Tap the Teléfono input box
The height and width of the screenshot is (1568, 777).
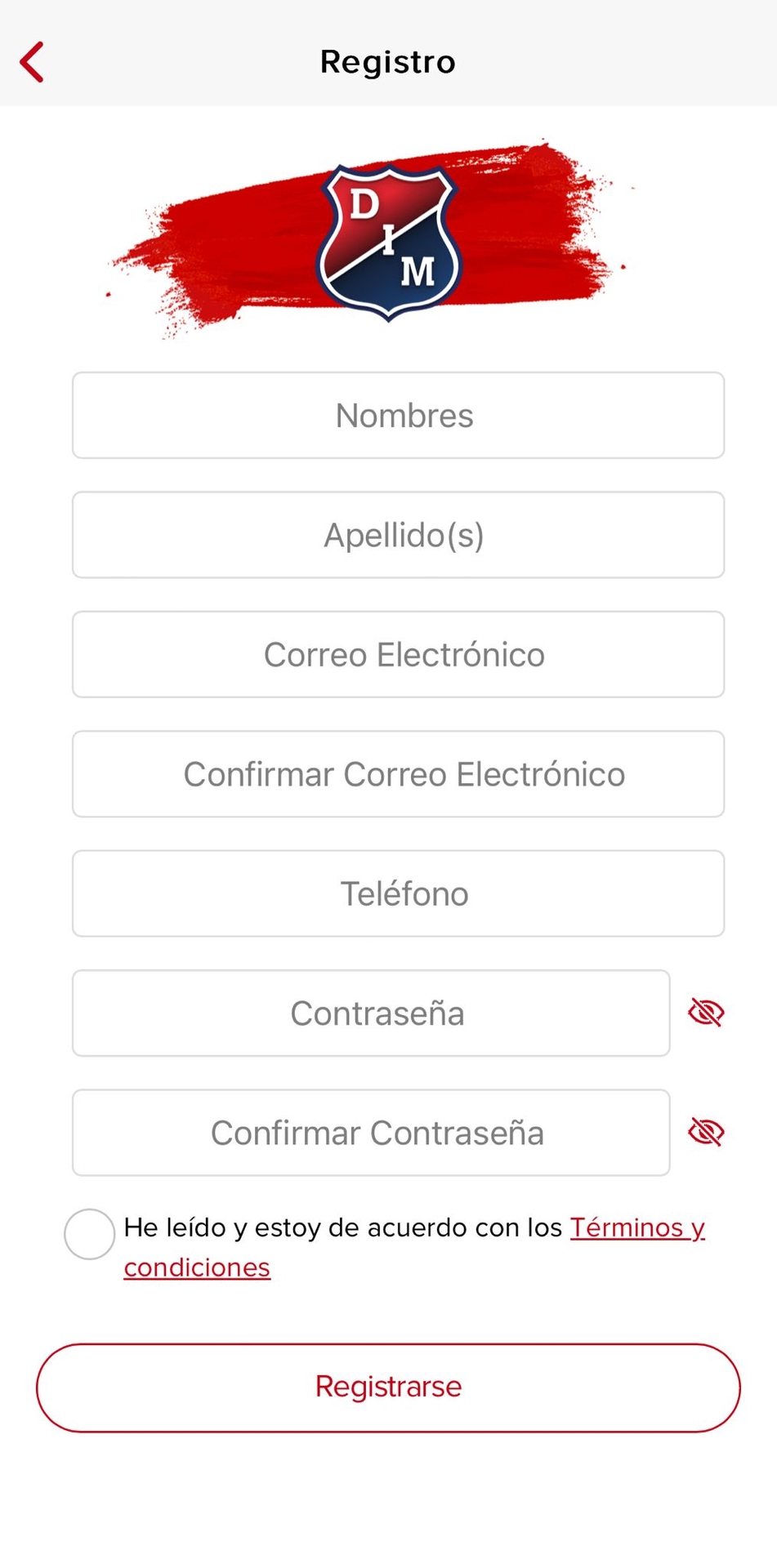(398, 893)
